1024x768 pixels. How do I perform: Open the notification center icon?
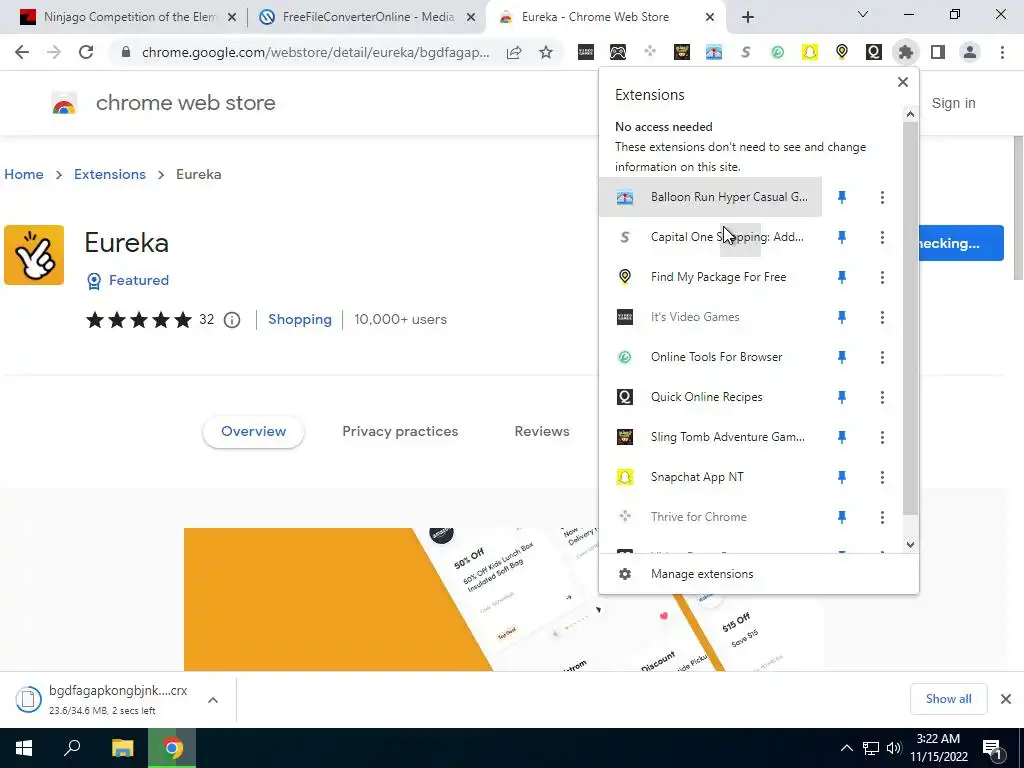(991, 748)
